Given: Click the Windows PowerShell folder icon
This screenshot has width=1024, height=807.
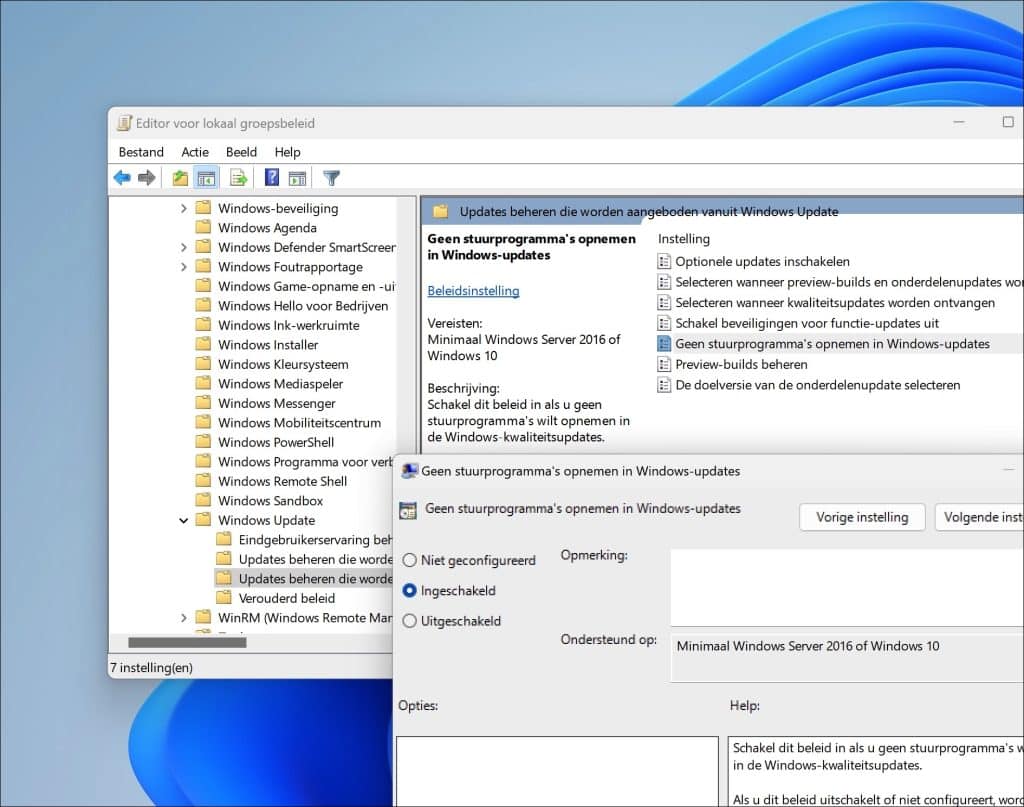Looking at the screenshot, I should tap(204, 442).
